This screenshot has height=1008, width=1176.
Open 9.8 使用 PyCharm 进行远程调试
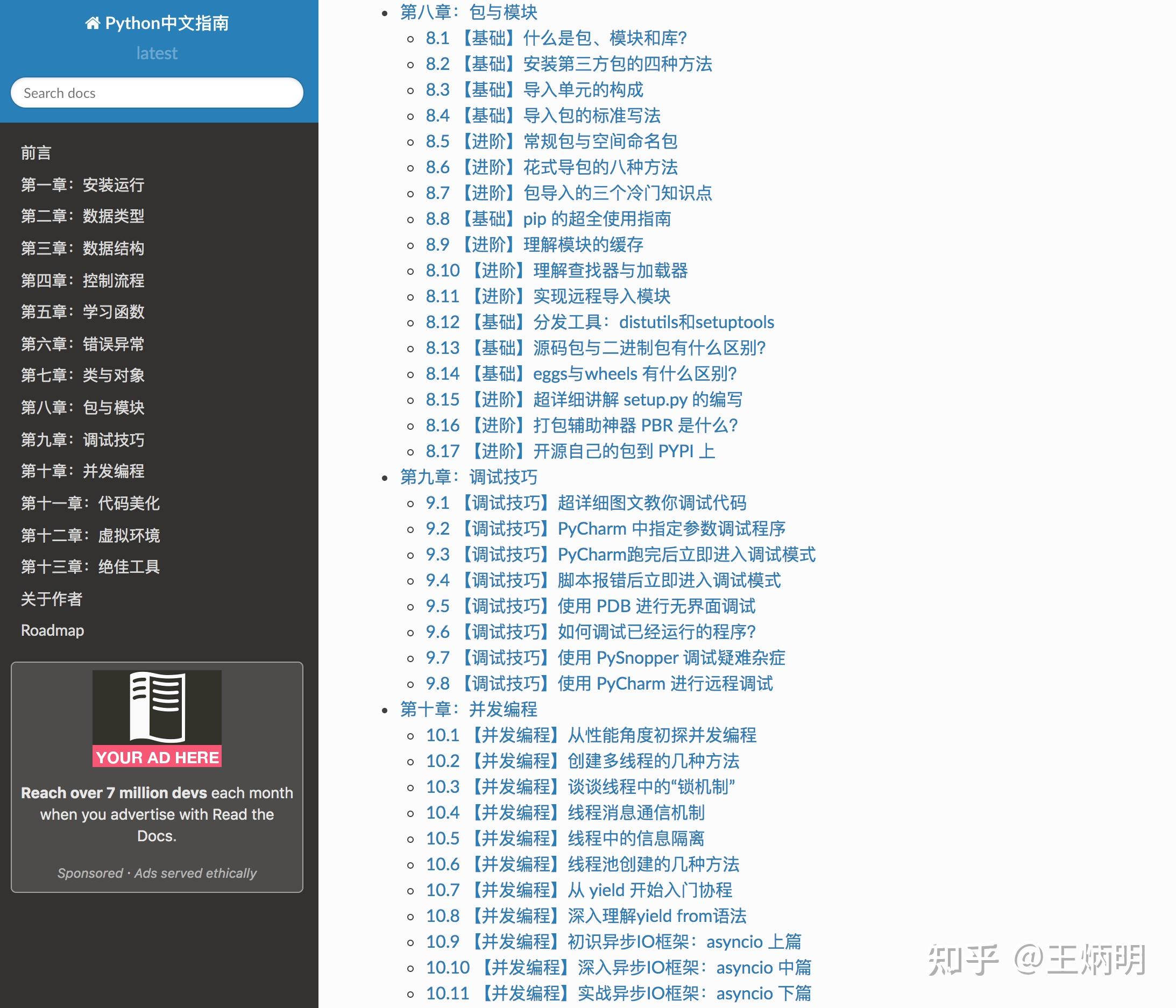(601, 683)
